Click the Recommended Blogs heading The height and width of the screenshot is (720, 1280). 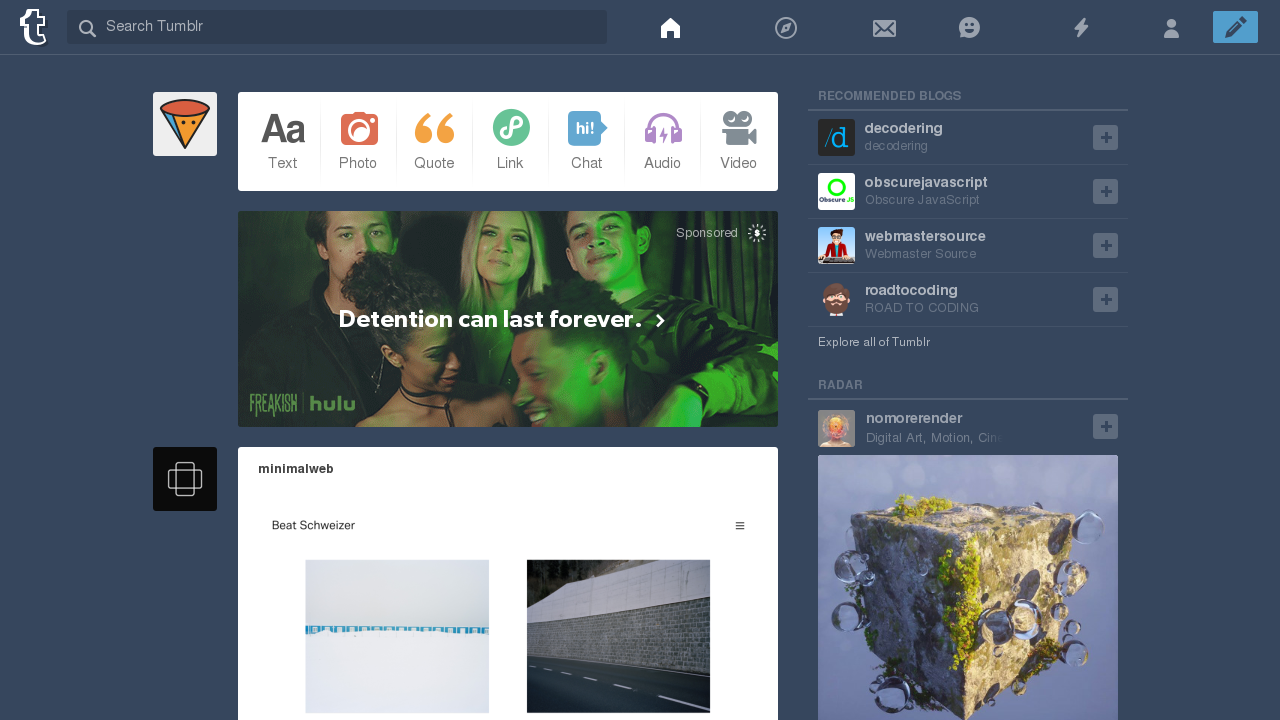890,96
